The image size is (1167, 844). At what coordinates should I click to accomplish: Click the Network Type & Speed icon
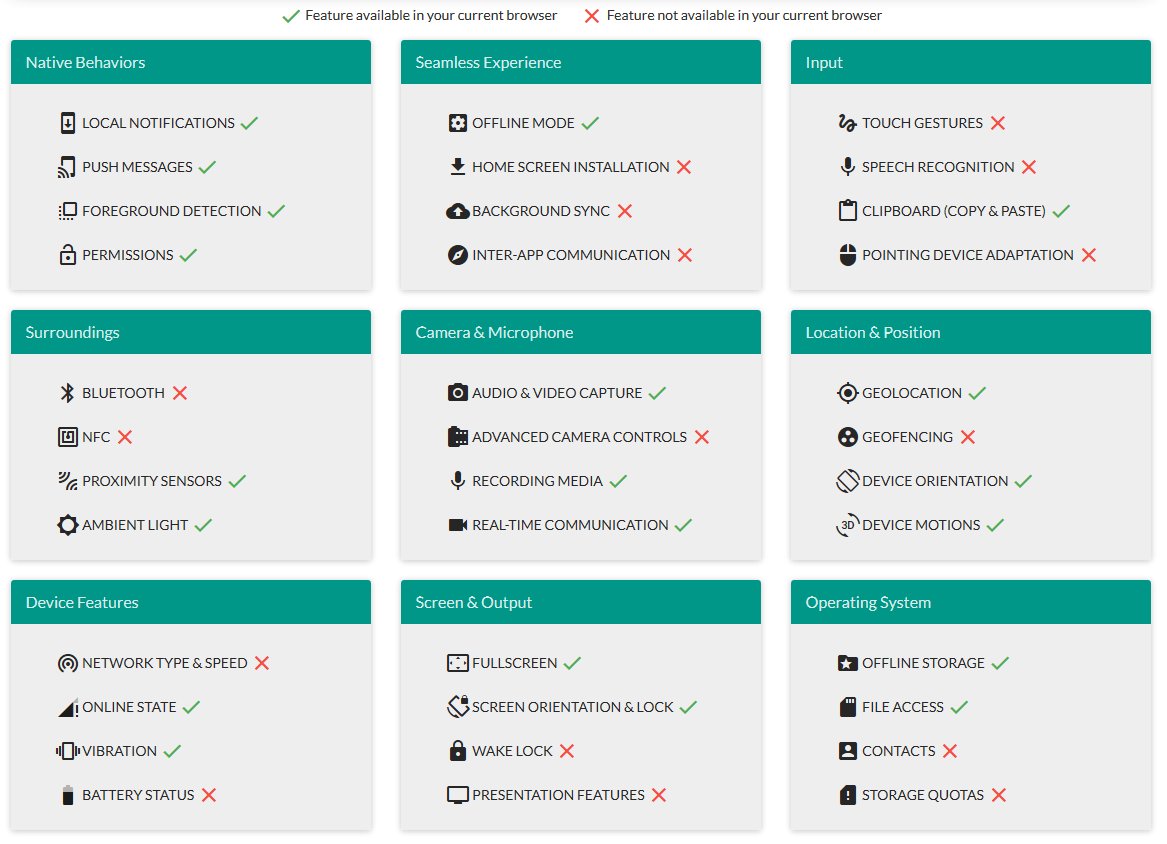click(x=68, y=662)
